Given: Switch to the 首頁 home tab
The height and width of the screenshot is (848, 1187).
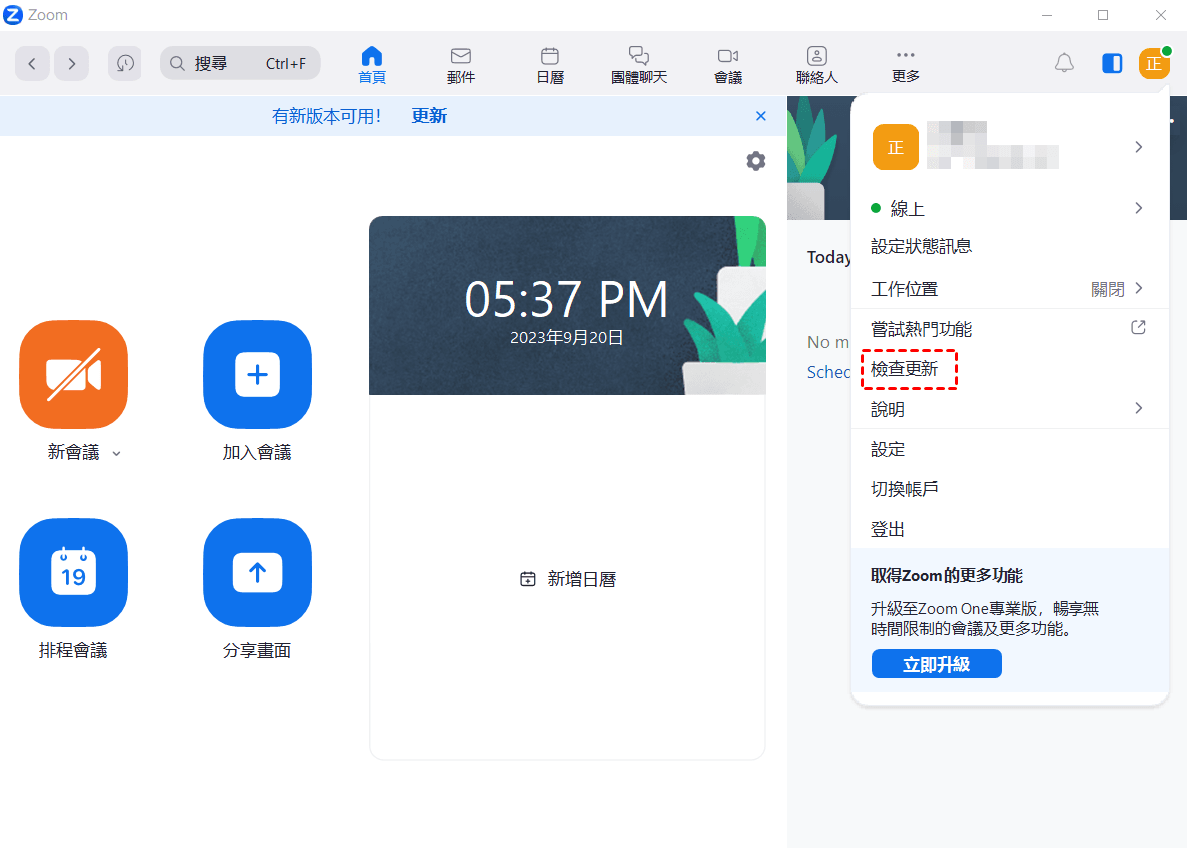Looking at the screenshot, I should click(x=372, y=65).
